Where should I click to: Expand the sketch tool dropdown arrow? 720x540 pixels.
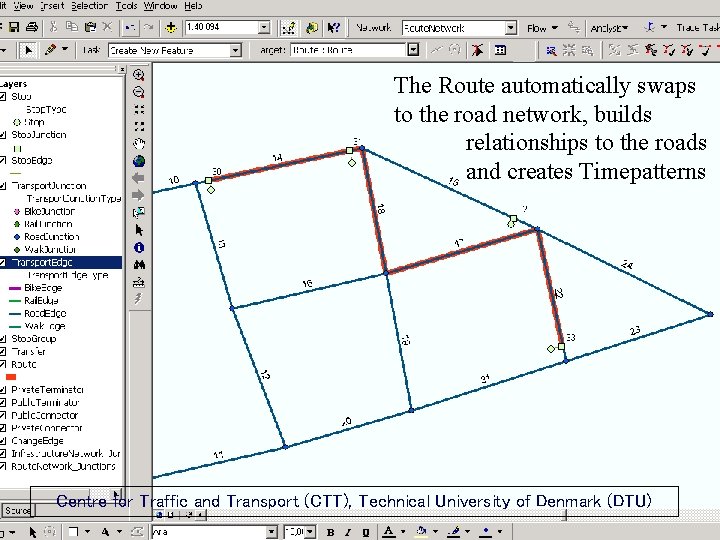click(65, 49)
